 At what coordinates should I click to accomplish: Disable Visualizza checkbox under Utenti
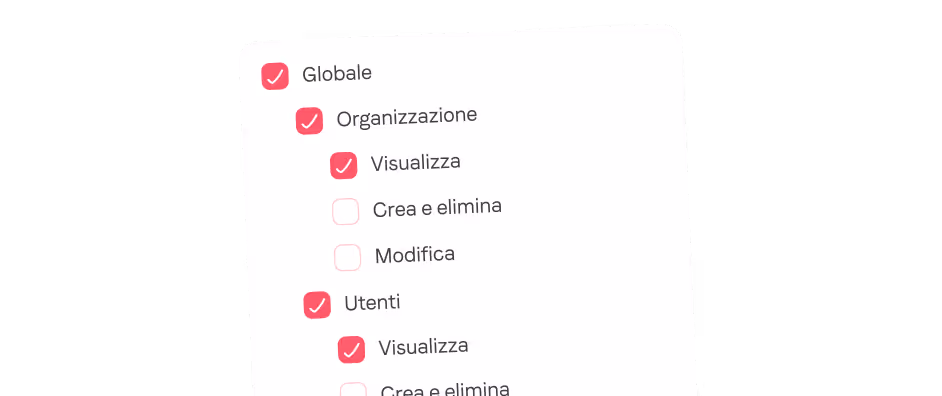351,349
